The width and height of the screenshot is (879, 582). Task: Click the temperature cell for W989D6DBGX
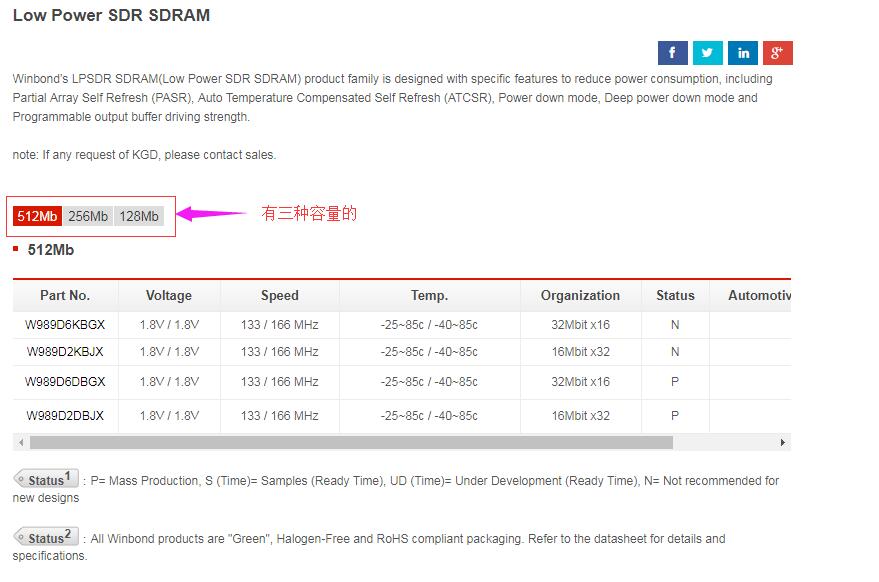point(429,382)
